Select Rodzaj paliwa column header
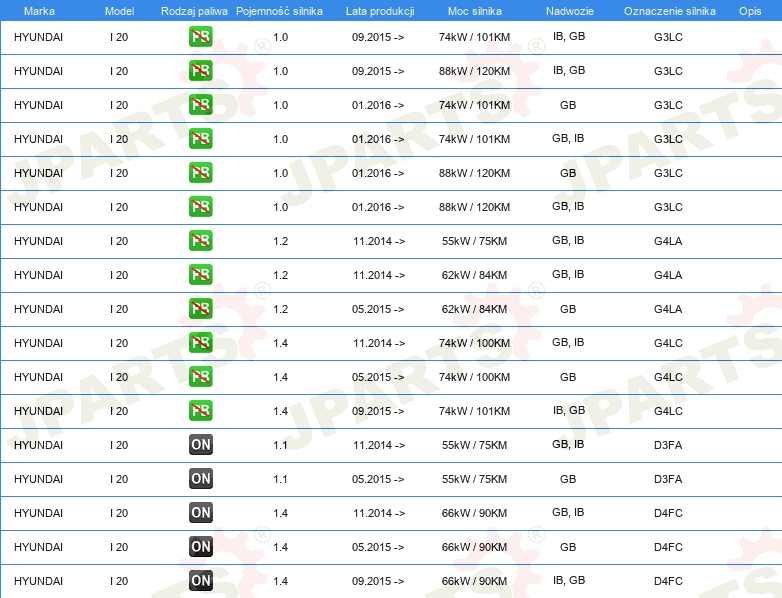 click(x=194, y=11)
